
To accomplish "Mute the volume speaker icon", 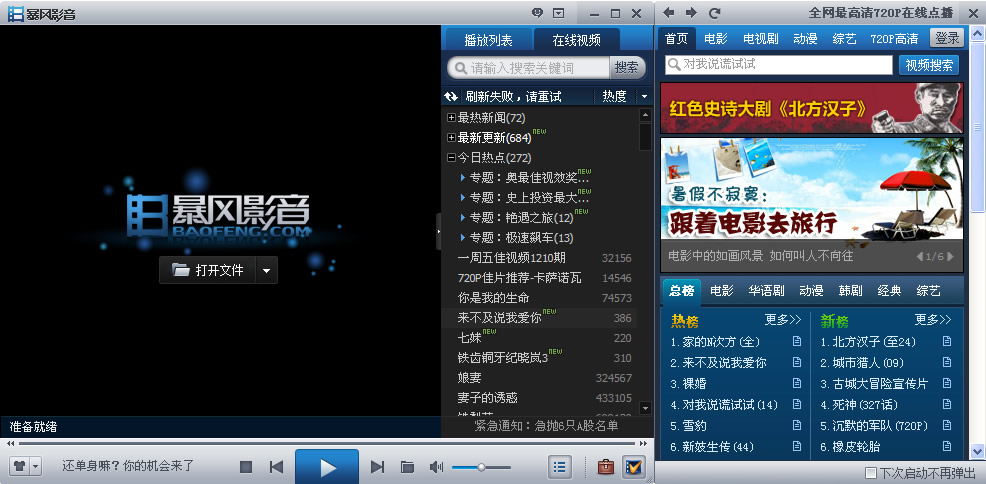I will tap(436, 467).
